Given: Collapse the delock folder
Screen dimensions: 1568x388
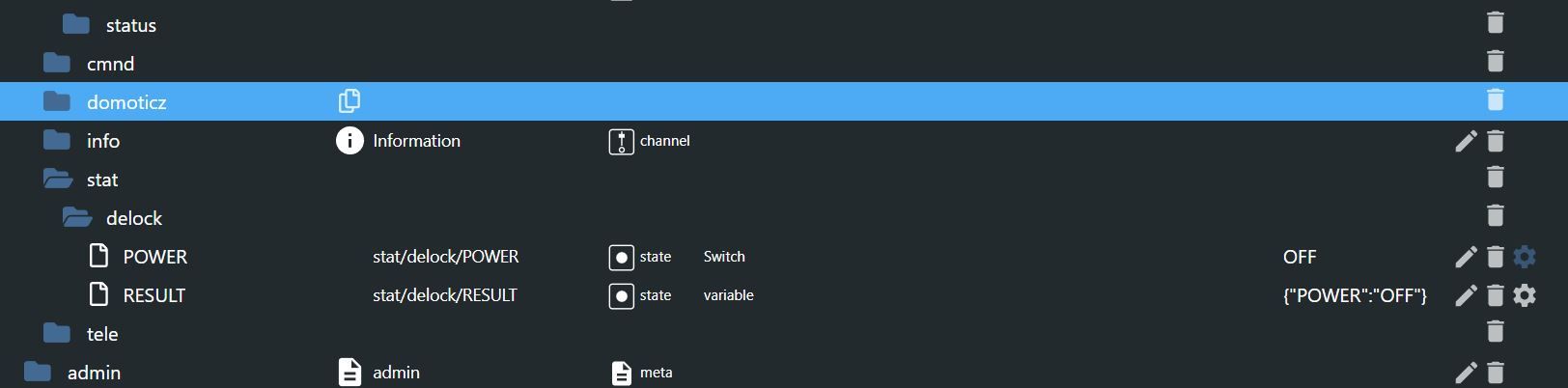Looking at the screenshot, I should point(77,218).
